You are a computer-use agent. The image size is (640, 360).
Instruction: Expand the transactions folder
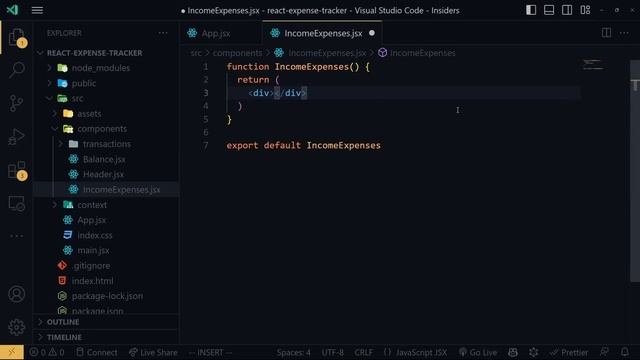point(106,144)
